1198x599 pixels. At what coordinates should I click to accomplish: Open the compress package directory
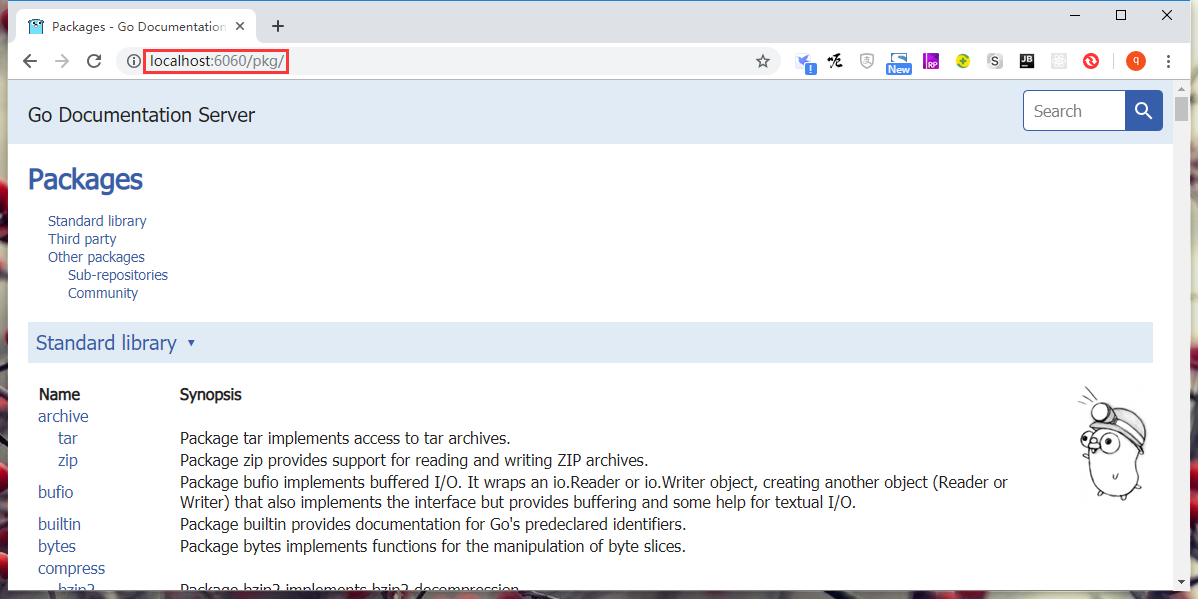click(72, 568)
